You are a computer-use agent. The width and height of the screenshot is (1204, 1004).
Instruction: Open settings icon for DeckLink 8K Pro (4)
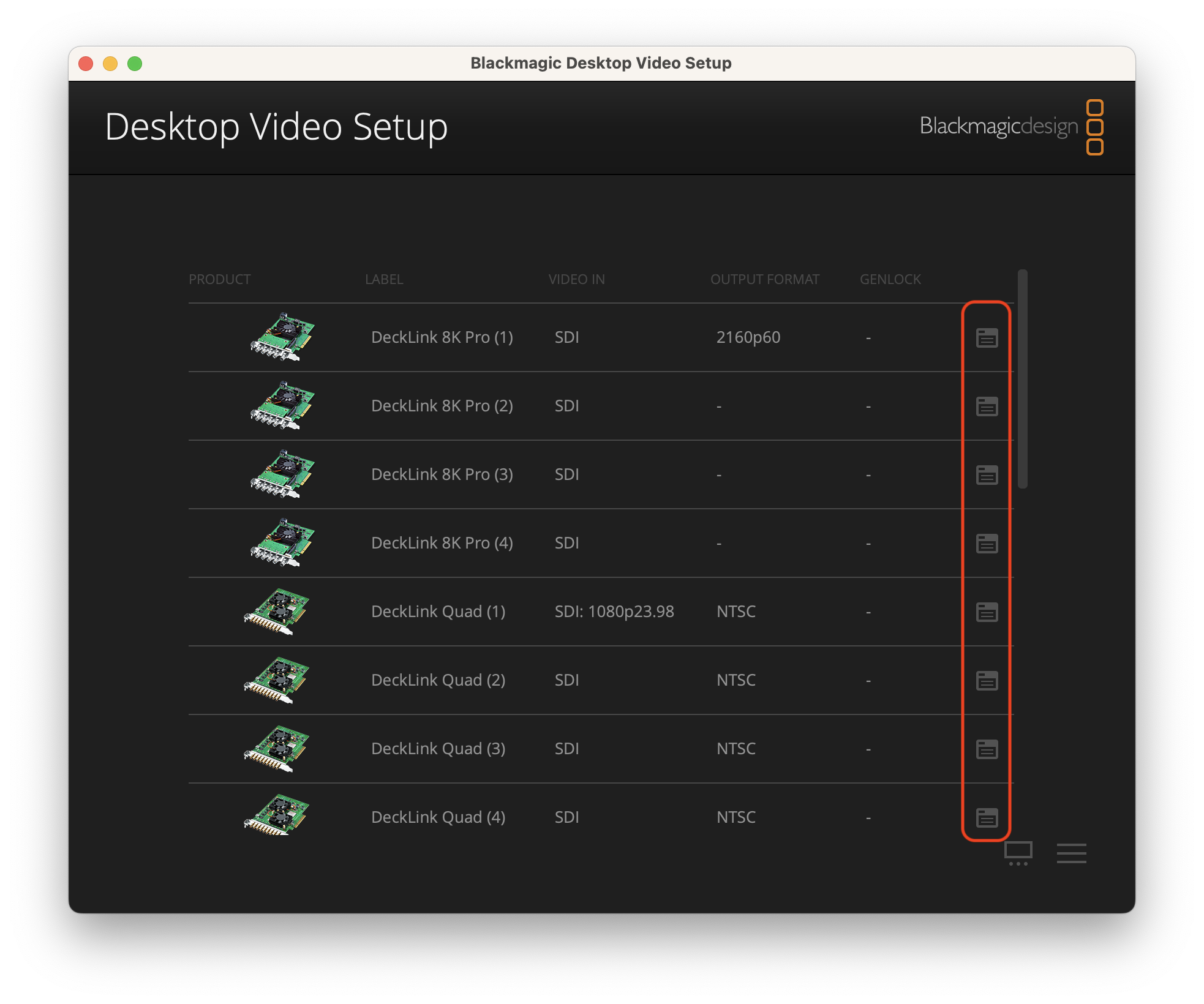pos(987,543)
